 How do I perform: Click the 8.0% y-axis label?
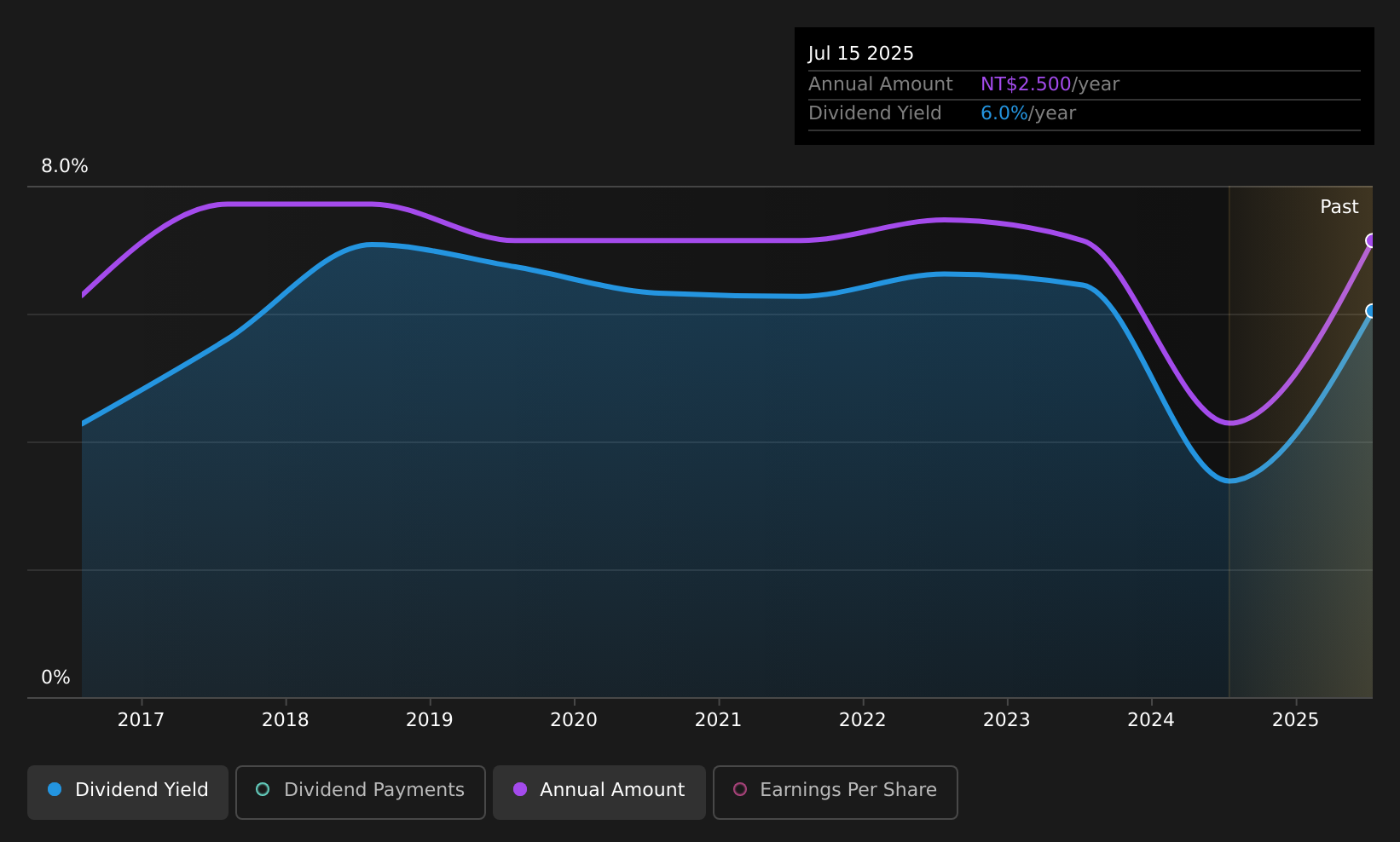[65, 166]
